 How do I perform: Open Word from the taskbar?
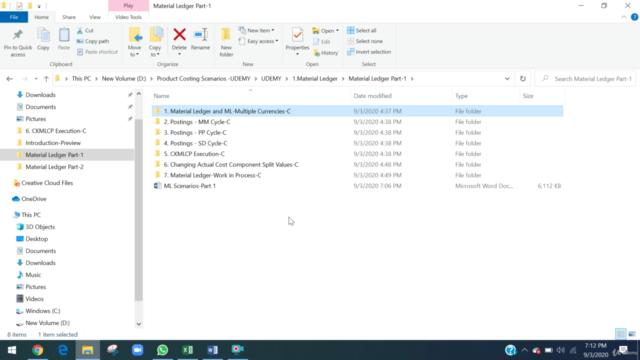[x=213, y=350]
